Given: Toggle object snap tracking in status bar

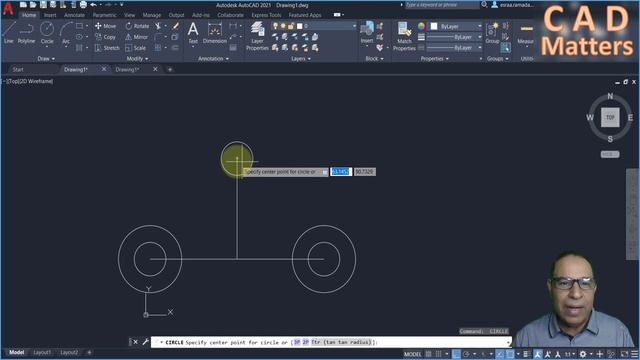Looking at the screenshot, I should pos(500,354).
